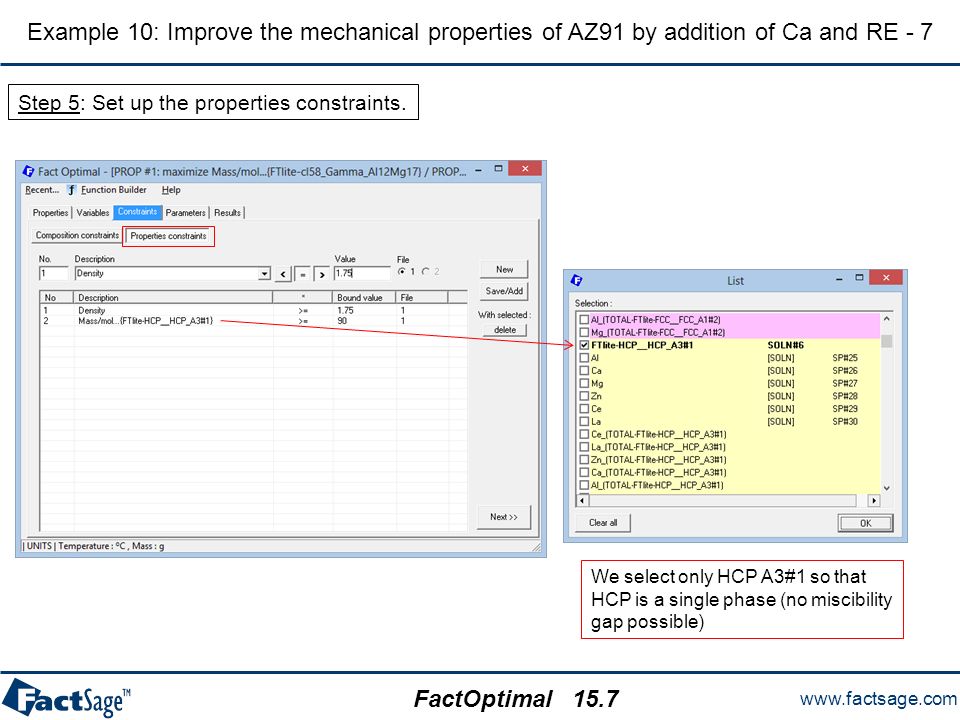Click the FactSage logo
Screen dimensions: 960x720
tap(65, 698)
